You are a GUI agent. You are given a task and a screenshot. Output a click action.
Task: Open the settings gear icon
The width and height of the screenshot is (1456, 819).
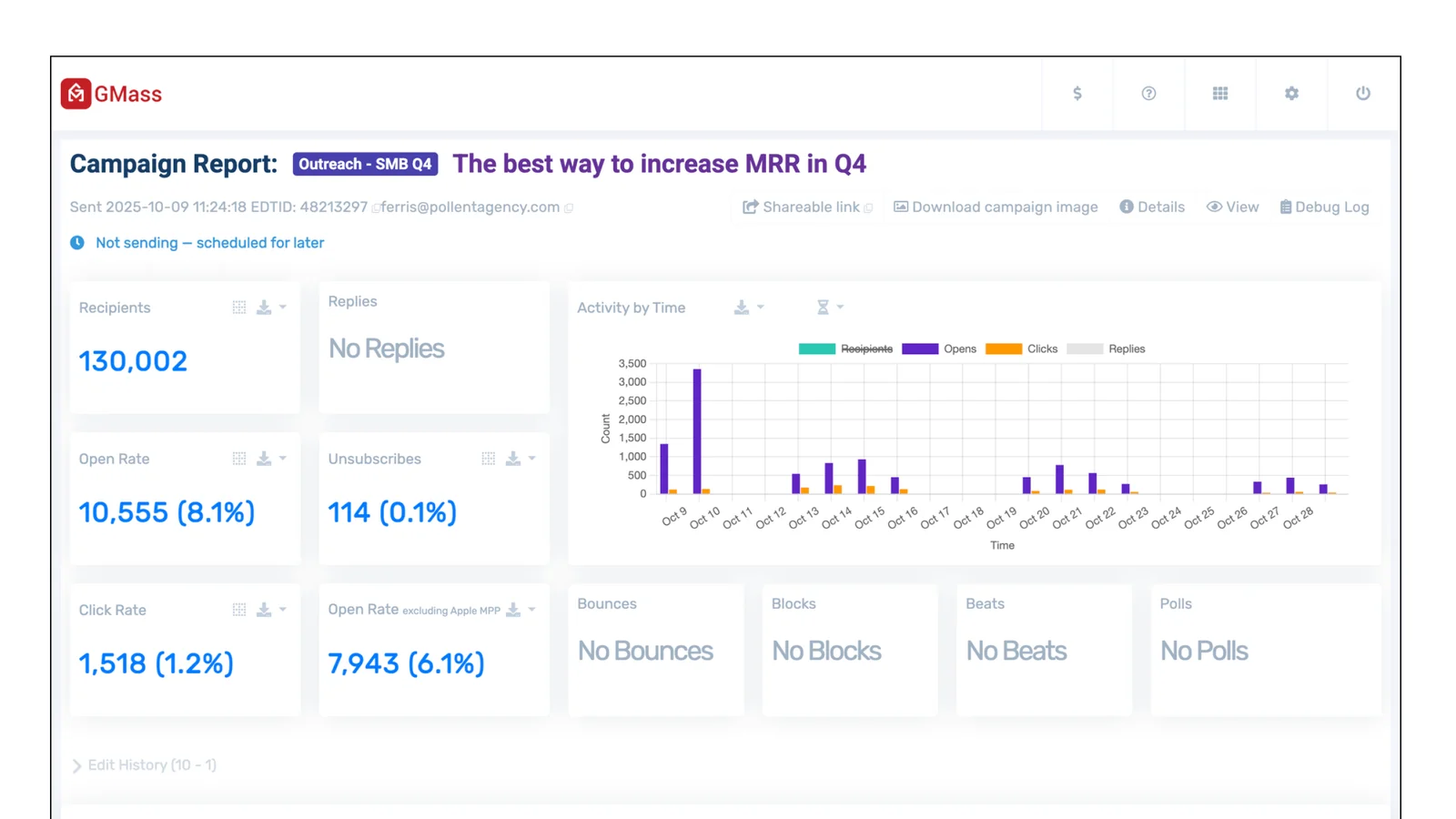click(1291, 94)
